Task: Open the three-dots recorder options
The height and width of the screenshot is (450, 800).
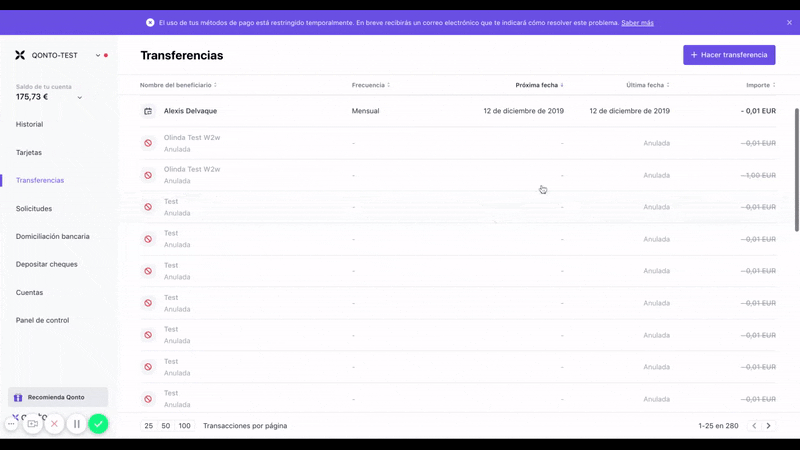Action: (x=11, y=423)
